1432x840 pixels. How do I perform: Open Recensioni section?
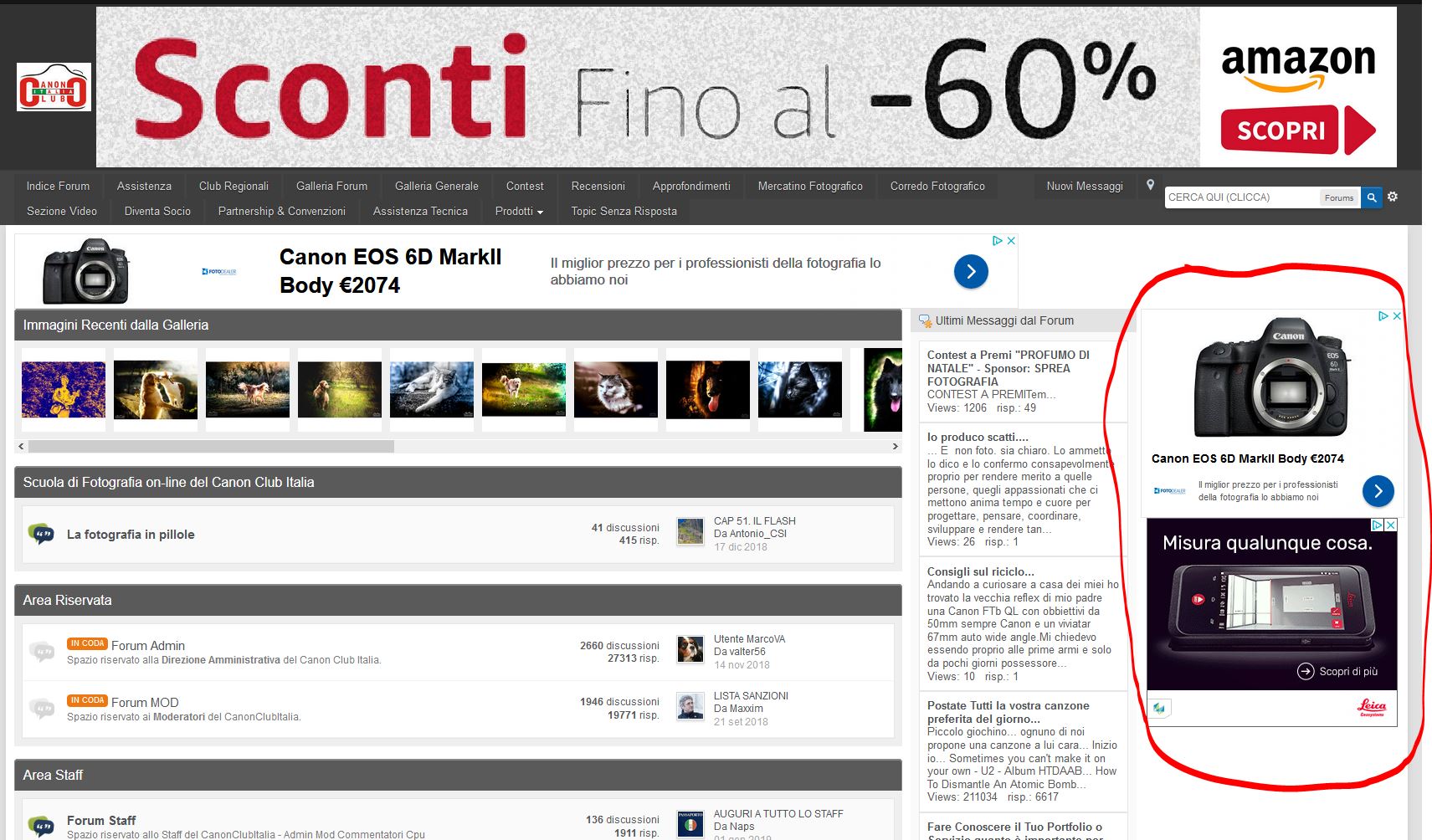598,186
